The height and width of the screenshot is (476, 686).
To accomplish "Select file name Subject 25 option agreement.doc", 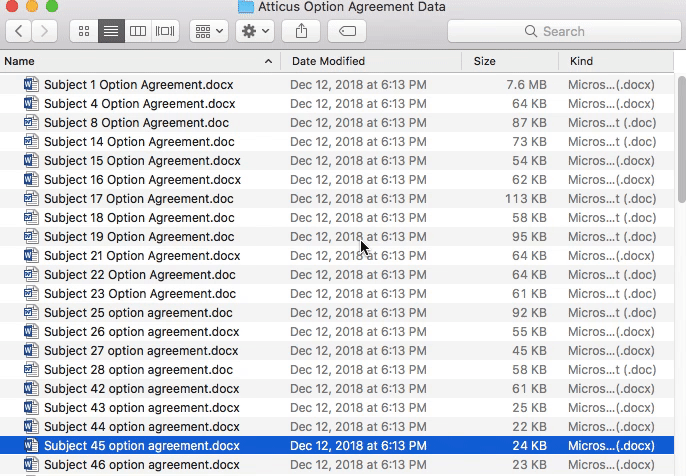I will (x=138, y=313).
